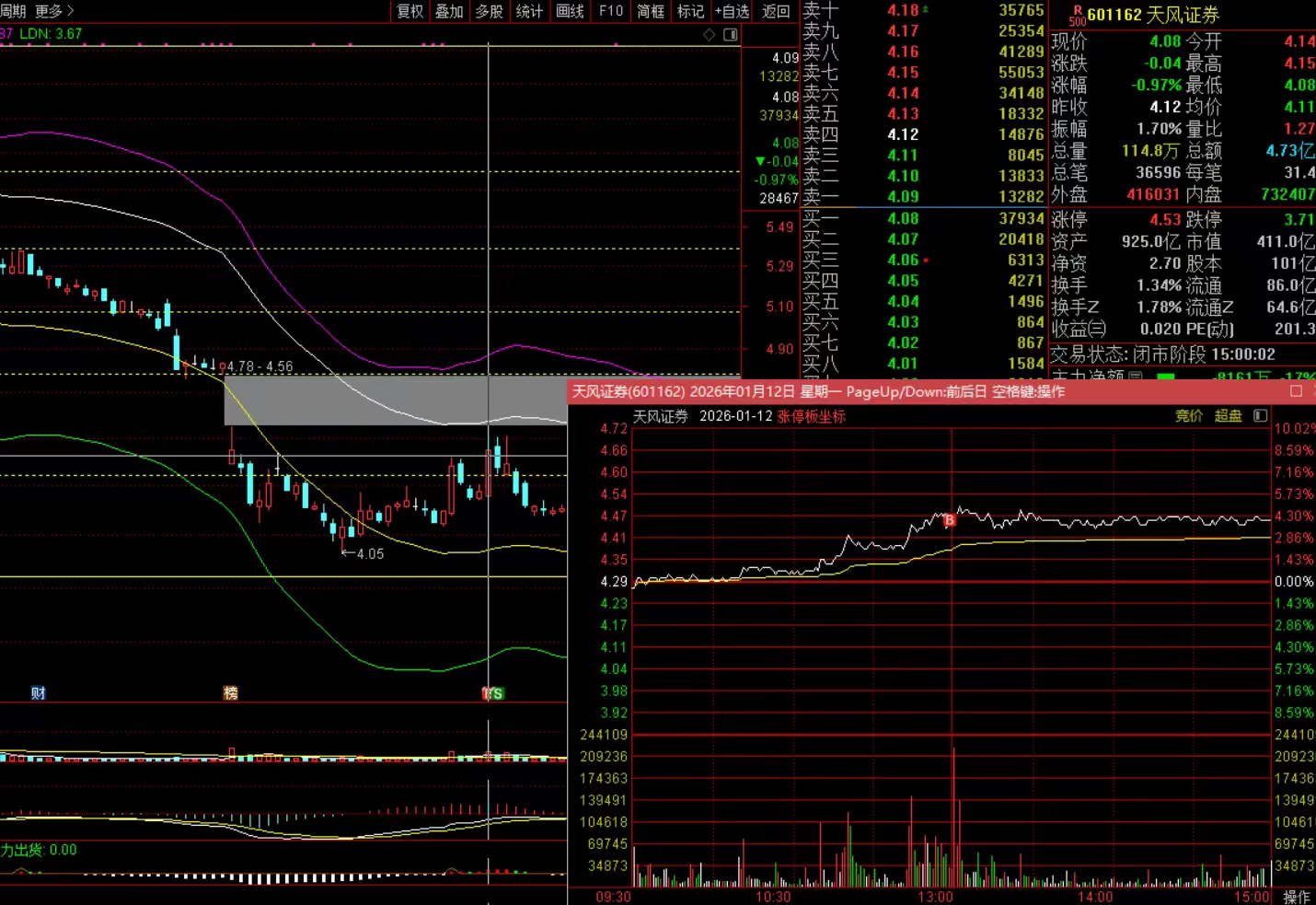1316x905 pixels.
Task: Click the 财 financial marker icon
Action: point(38,693)
